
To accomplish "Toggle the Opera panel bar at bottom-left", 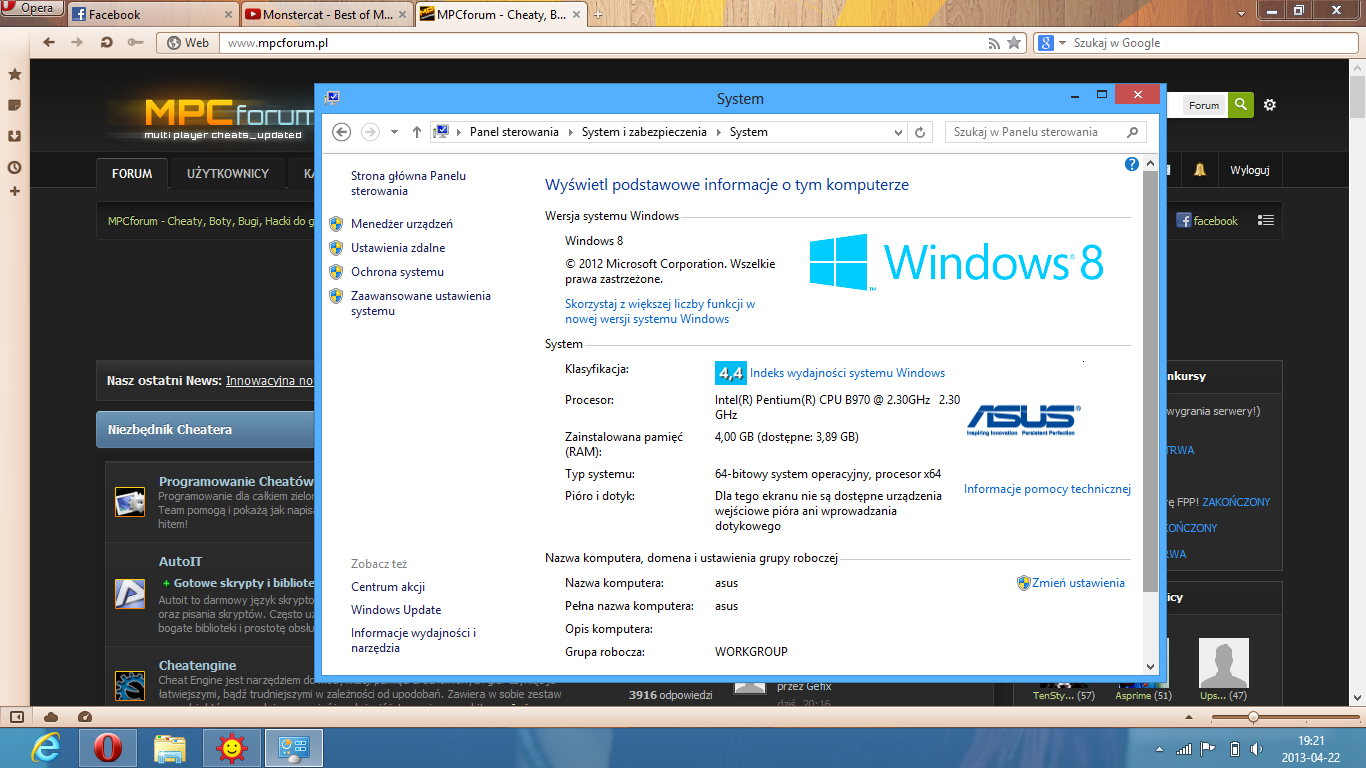I will pos(16,717).
